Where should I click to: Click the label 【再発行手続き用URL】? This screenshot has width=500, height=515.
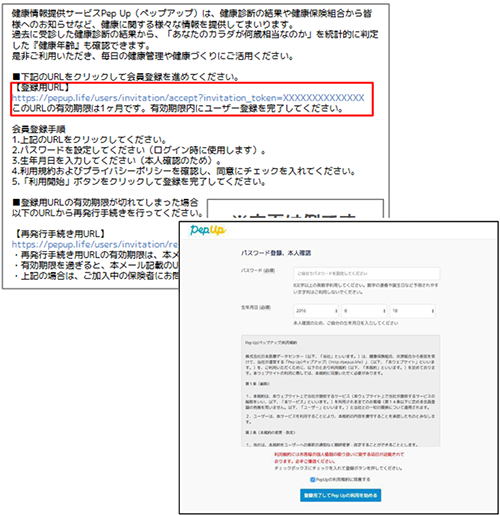pos(59,234)
